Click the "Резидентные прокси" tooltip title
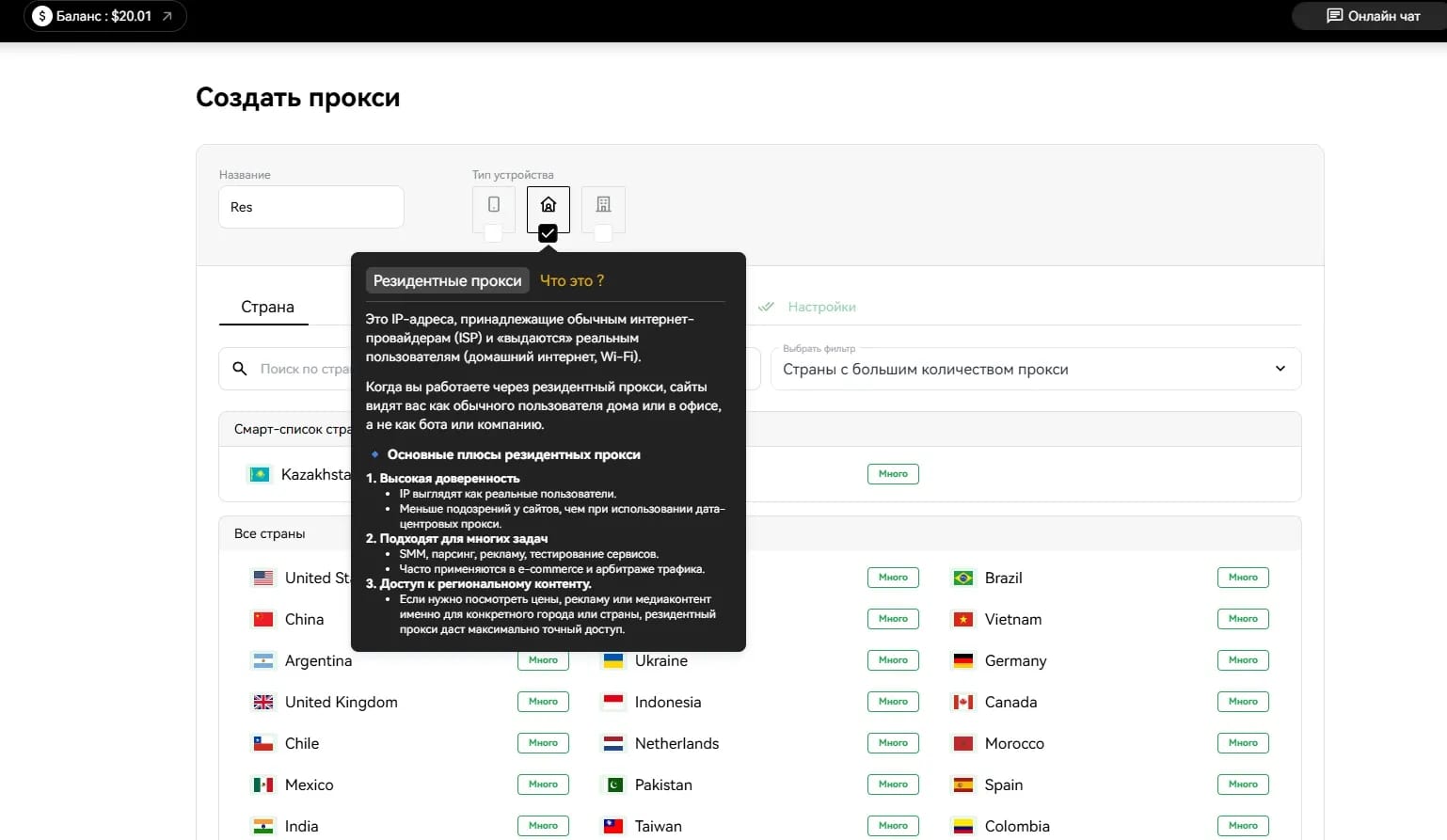This screenshot has width=1447, height=840. 447,280
